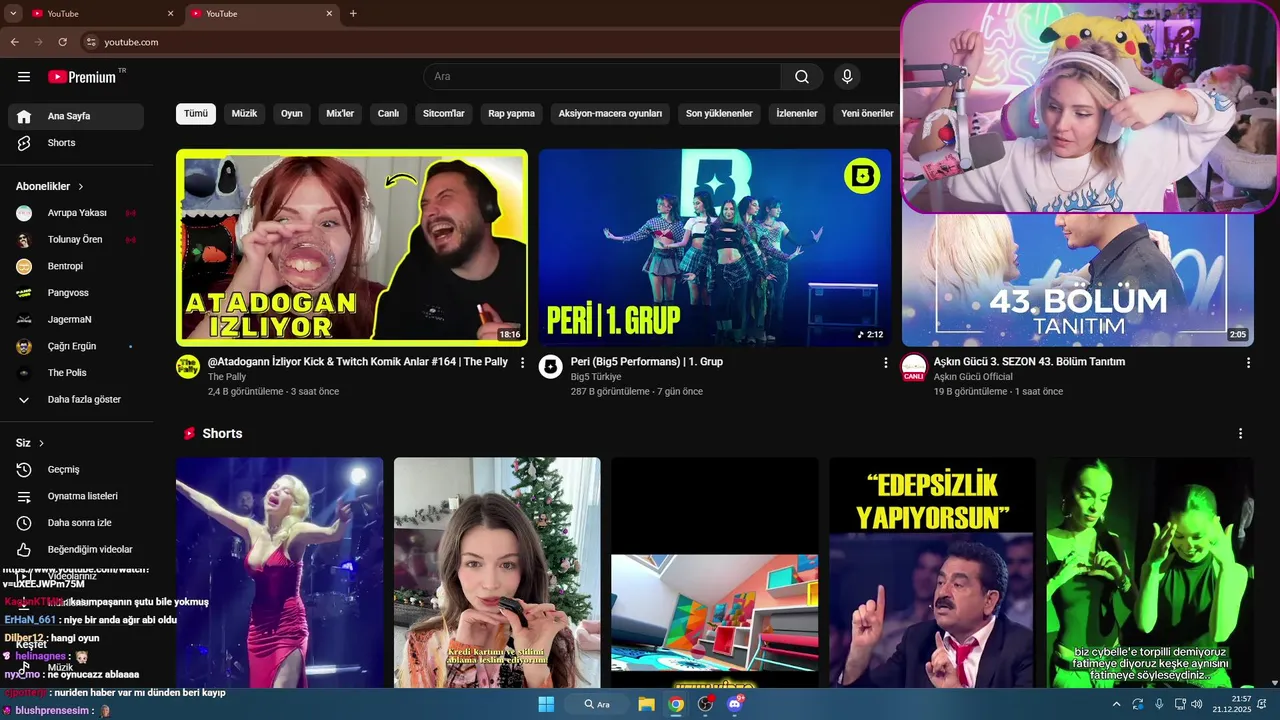Select the Oyun filter chip

click(x=292, y=114)
